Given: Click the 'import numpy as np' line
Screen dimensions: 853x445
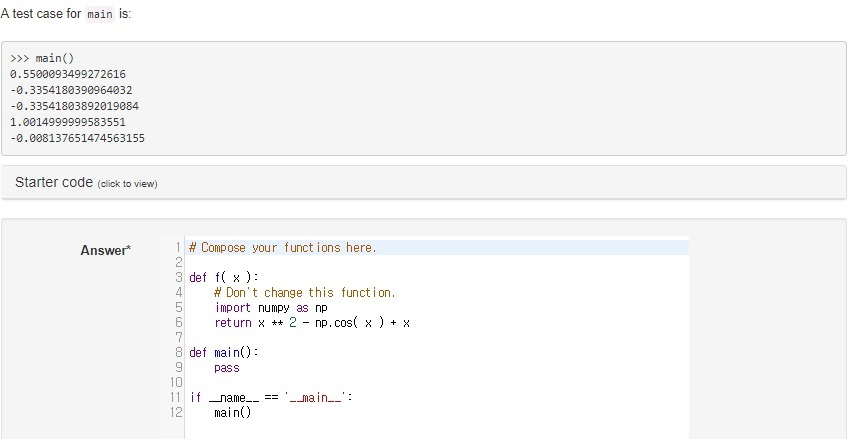Looking at the screenshot, I should click(271, 308).
